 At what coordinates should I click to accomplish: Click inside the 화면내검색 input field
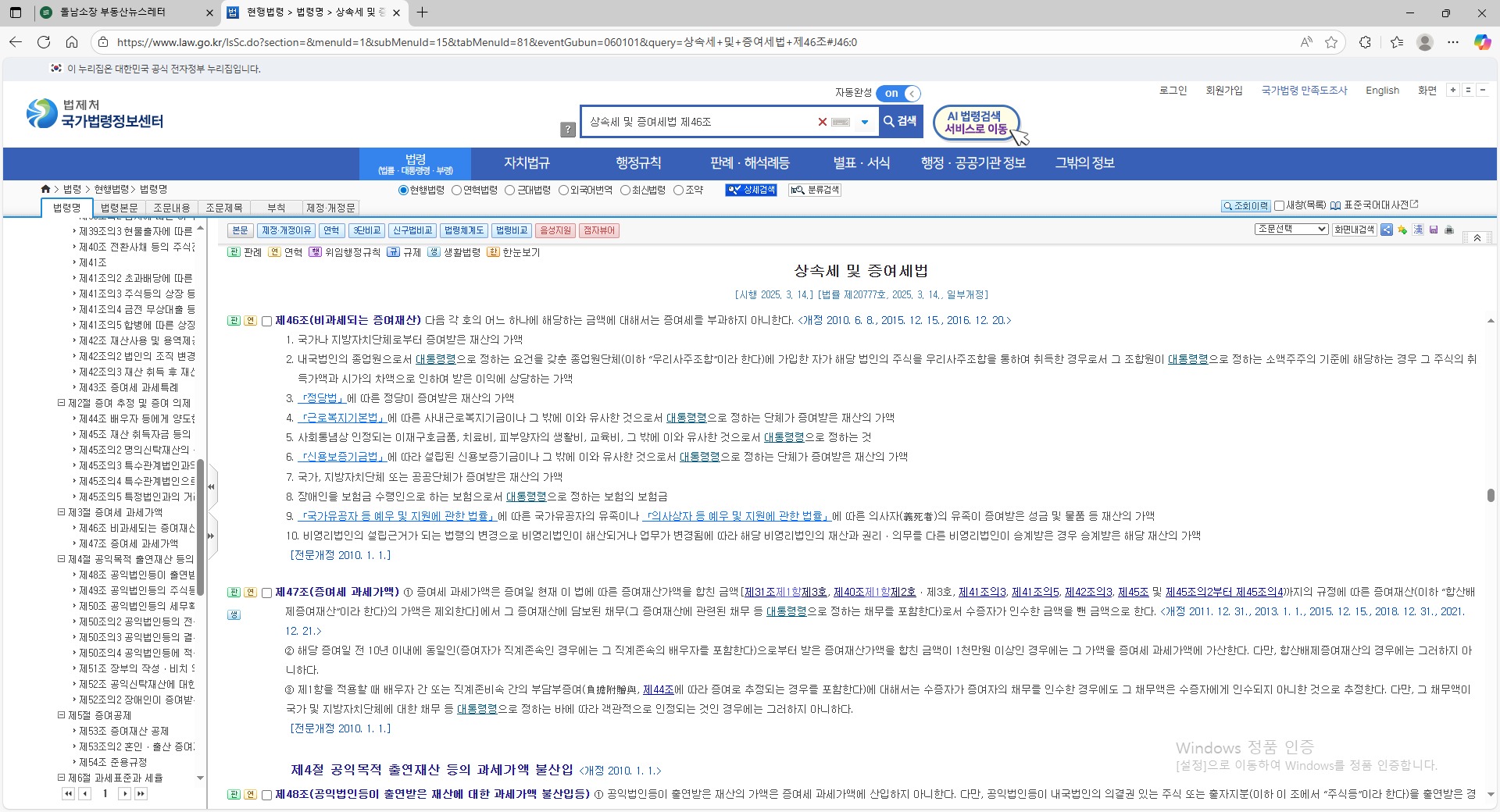coord(1354,230)
